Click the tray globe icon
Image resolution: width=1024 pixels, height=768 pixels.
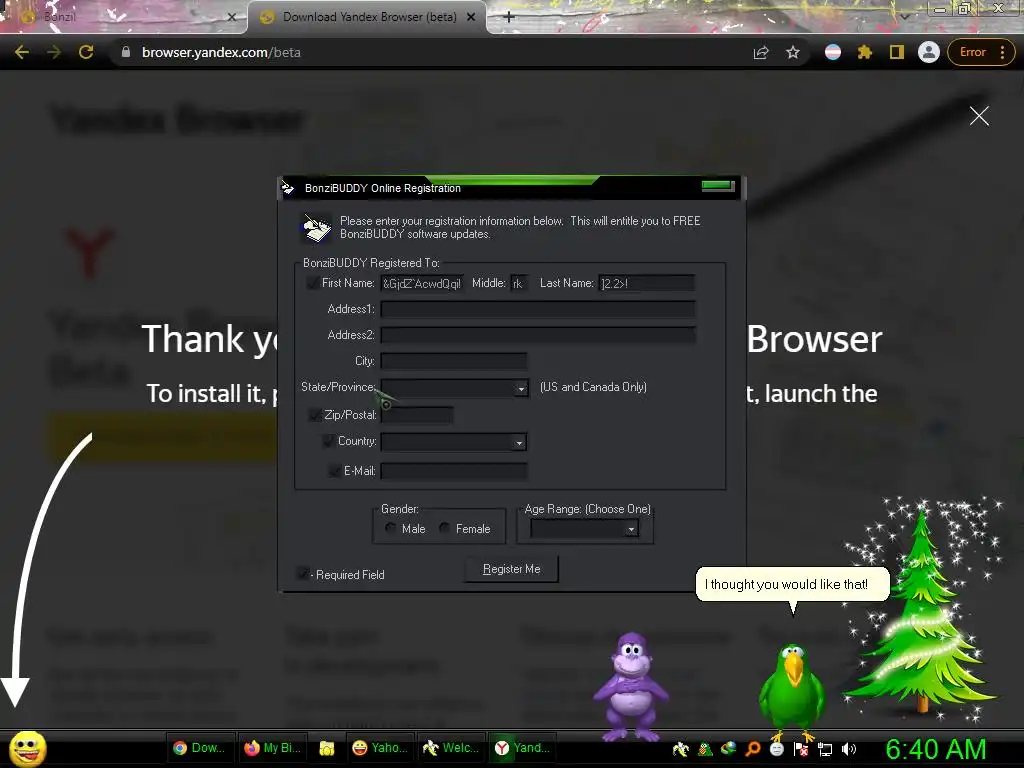[728, 749]
